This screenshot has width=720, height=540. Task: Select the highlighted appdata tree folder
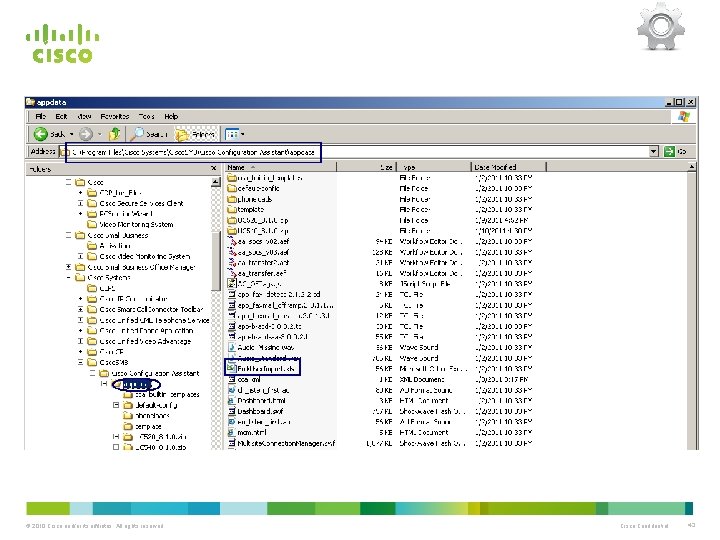pos(136,384)
